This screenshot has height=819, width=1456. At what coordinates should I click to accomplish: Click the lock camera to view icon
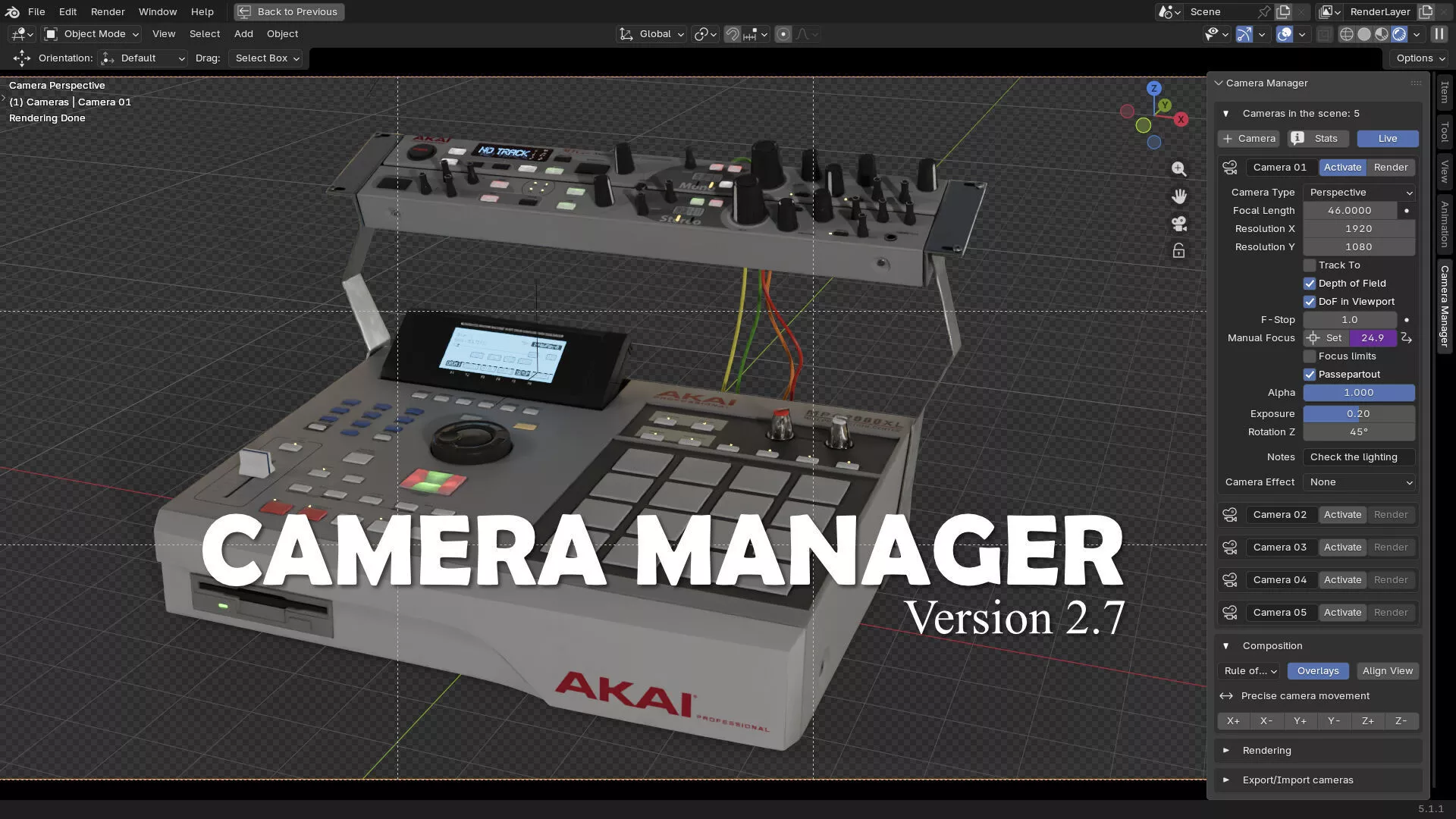1178,251
